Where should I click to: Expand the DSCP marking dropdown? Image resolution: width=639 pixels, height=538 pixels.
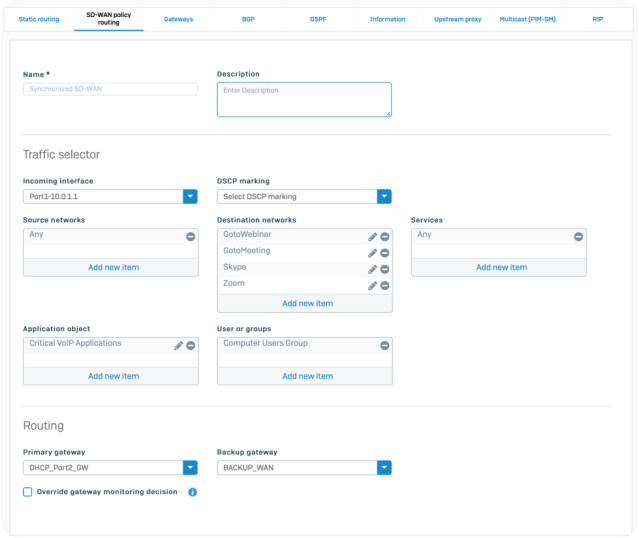[x=384, y=196]
